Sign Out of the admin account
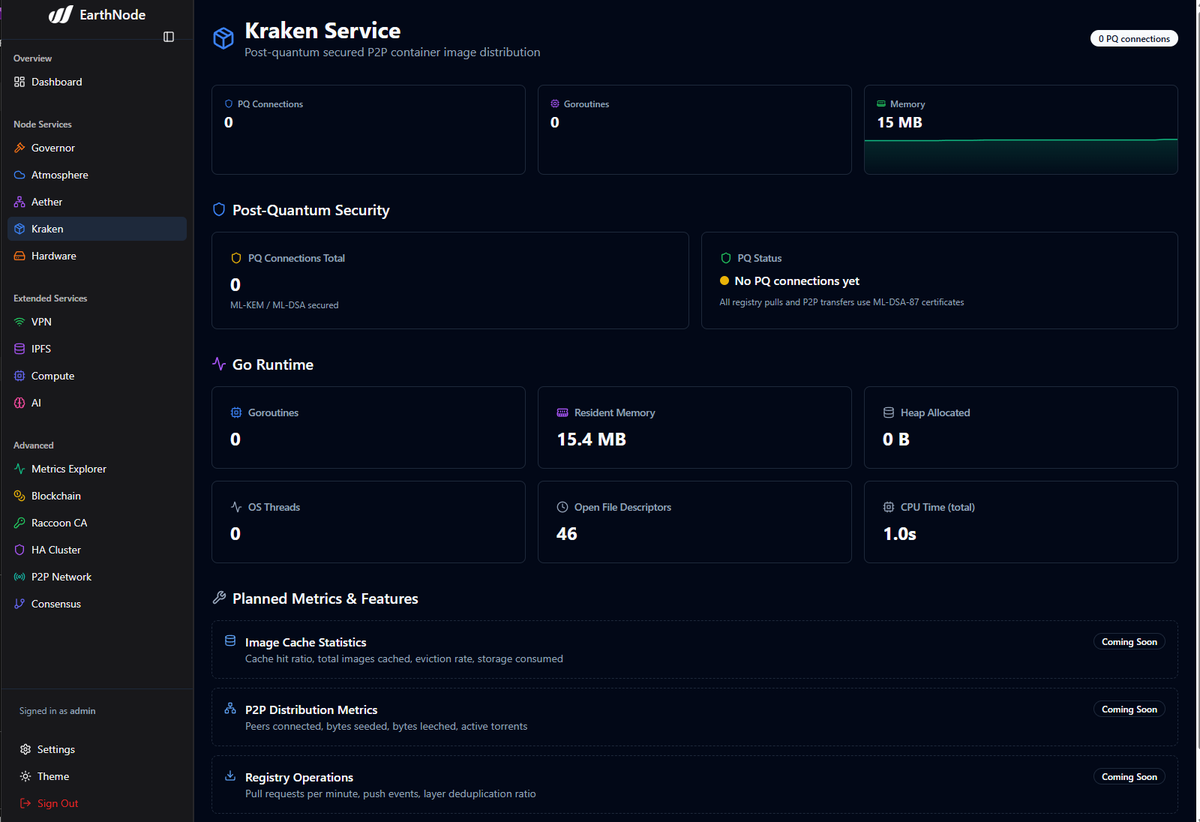The image size is (1200, 822). [x=96, y=803]
